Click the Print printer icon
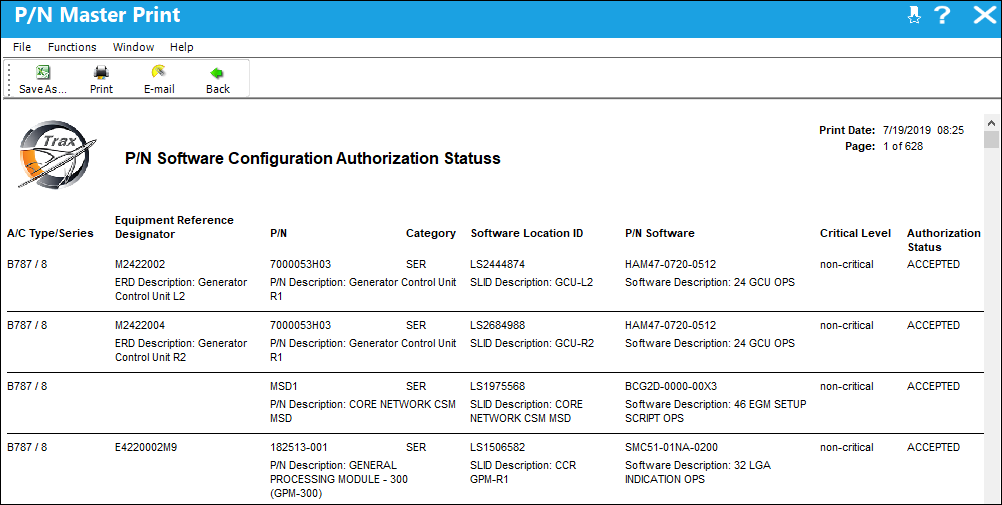1002x505 pixels. click(x=101, y=72)
